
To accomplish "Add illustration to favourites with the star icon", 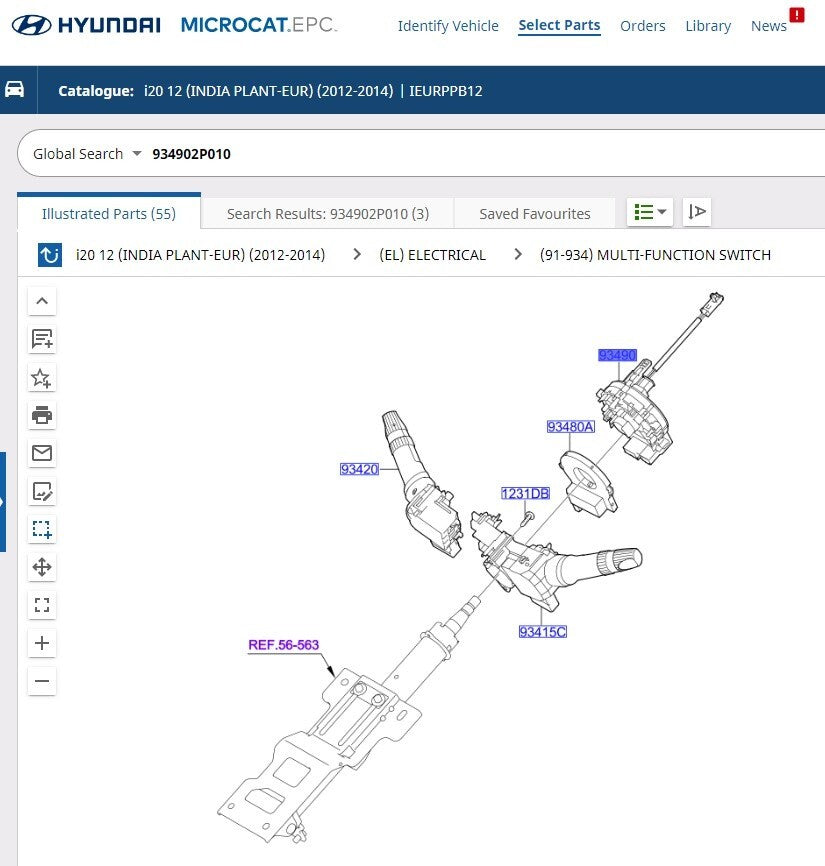I will click(42, 378).
